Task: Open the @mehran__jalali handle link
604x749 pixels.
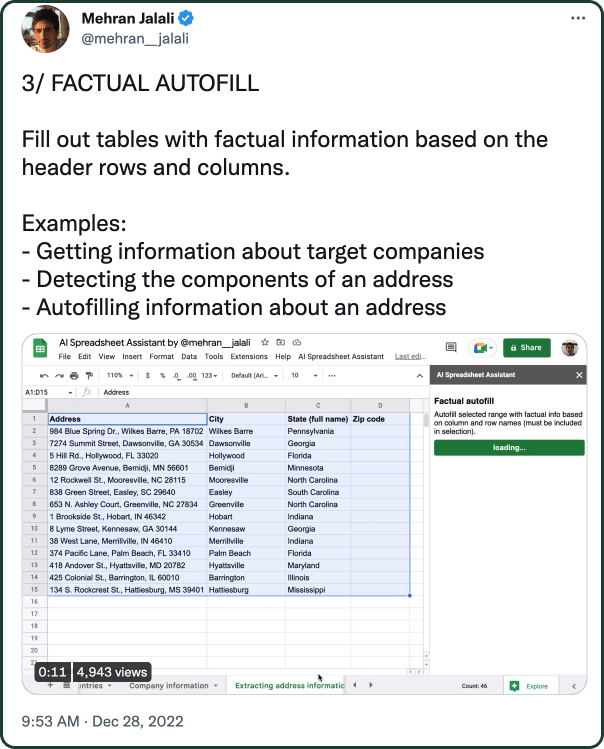Action: click(x=135, y=39)
